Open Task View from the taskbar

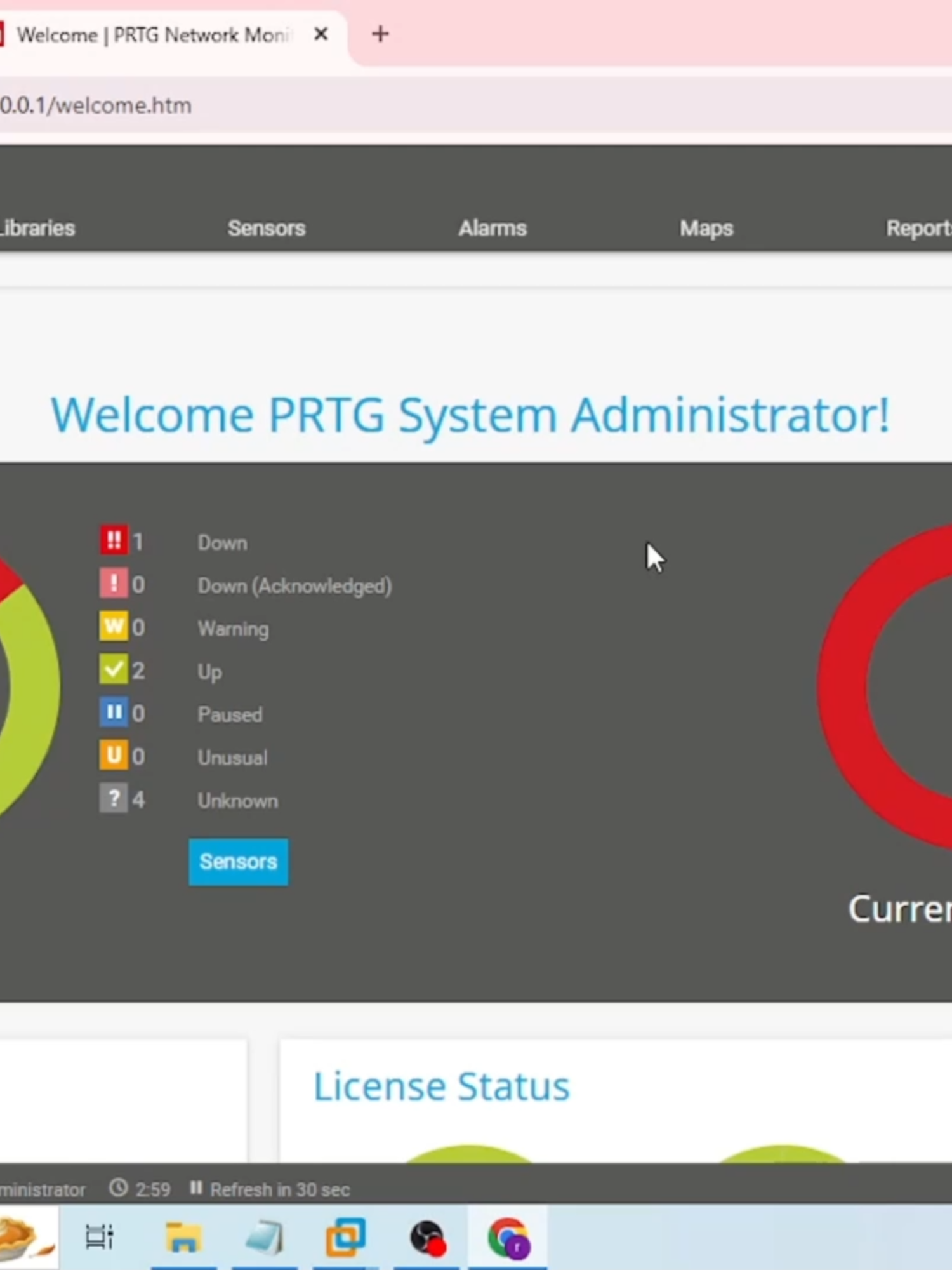tap(100, 1237)
